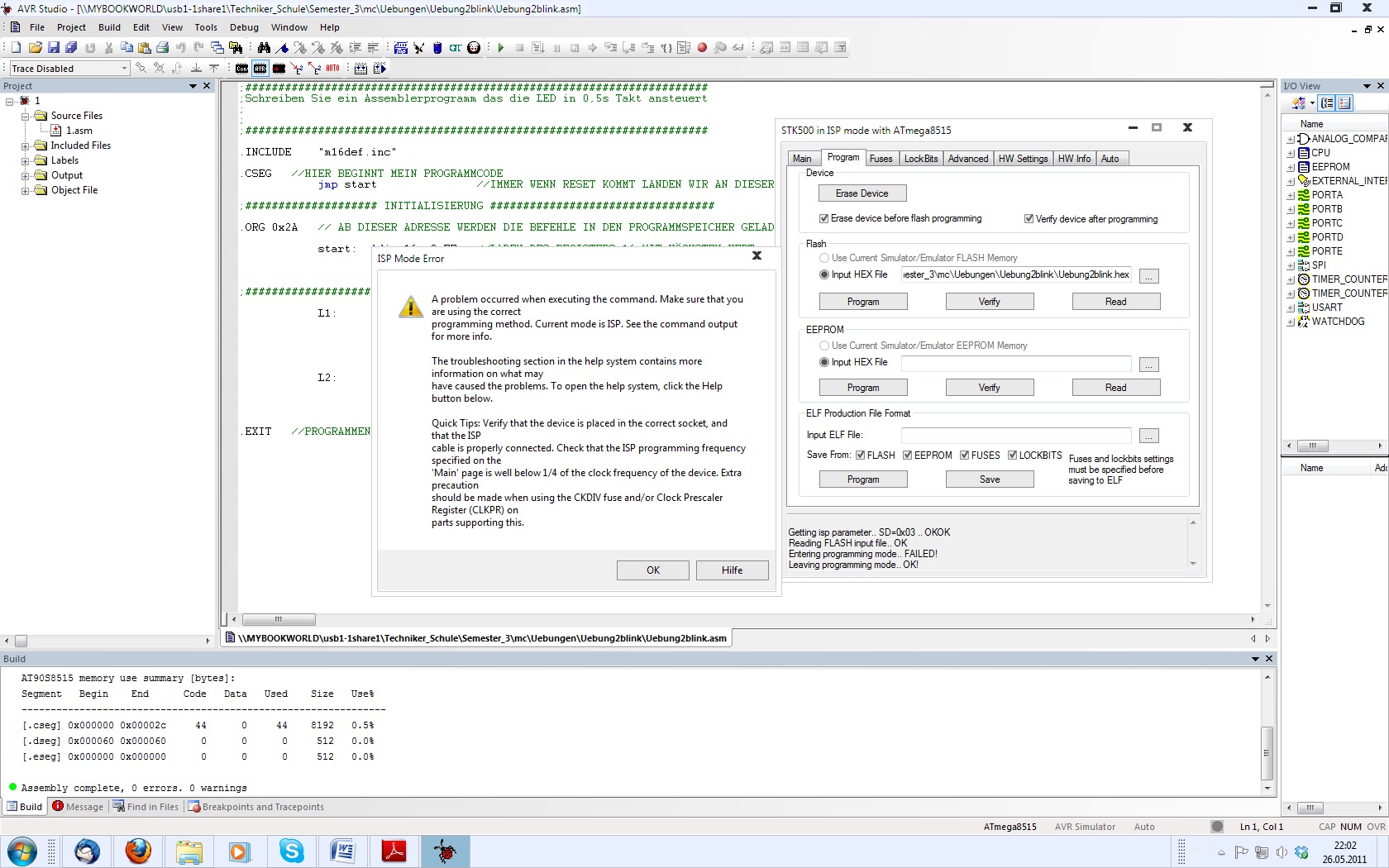This screenshot has height=868, width=1389.
Task: Open the Debug menu
Action: [244, 27]
